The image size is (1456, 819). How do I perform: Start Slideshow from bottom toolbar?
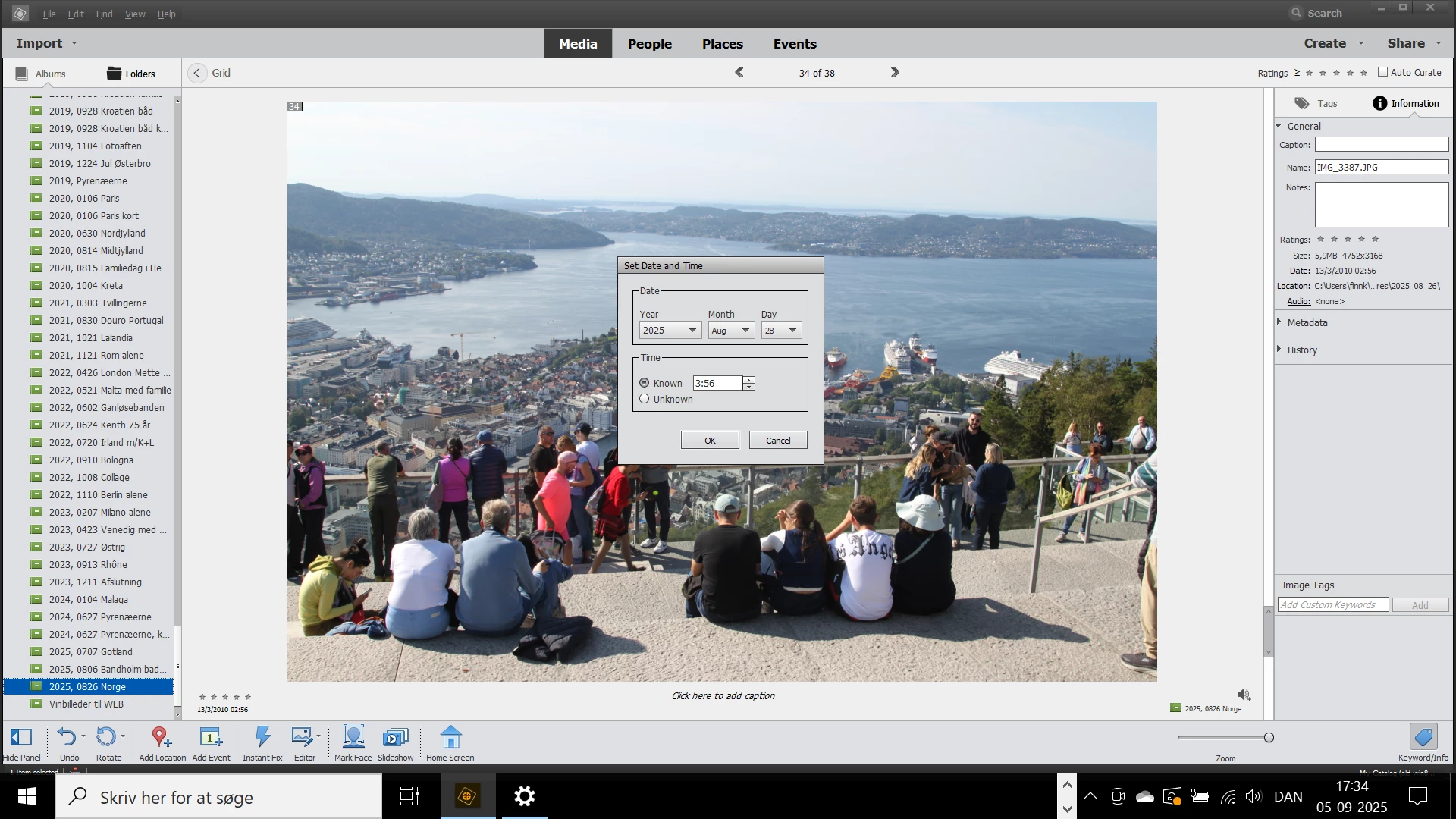(x=395, y=737)
